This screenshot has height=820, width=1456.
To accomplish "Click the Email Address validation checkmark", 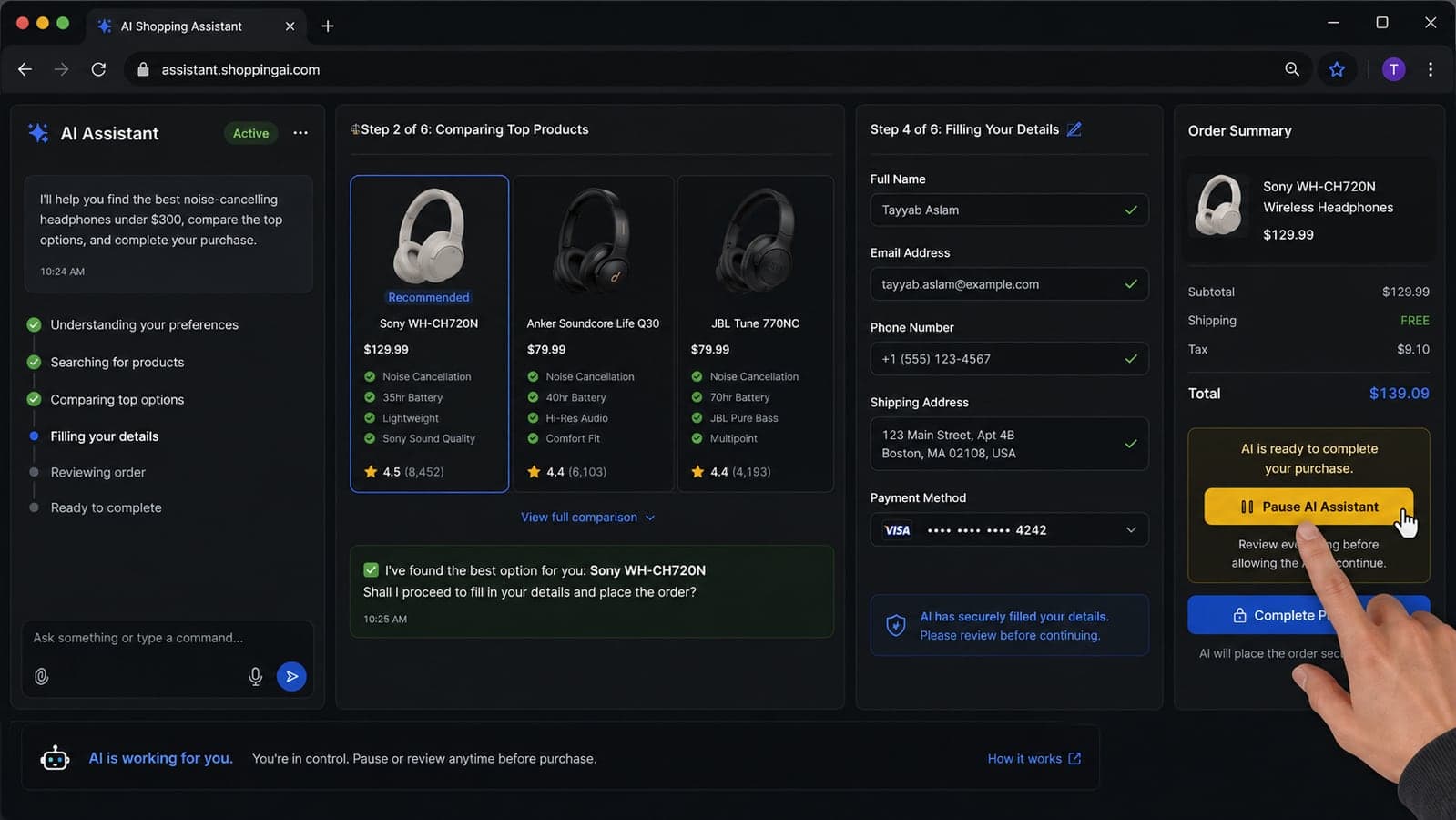I will coord(1131,284).
